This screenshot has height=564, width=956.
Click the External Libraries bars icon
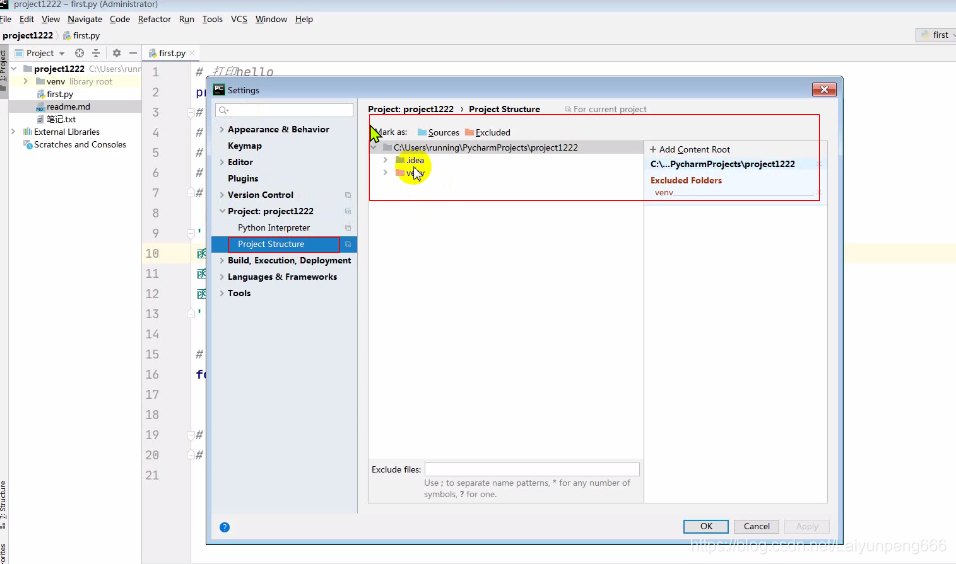pyautogui.click(x=27, y=132)
